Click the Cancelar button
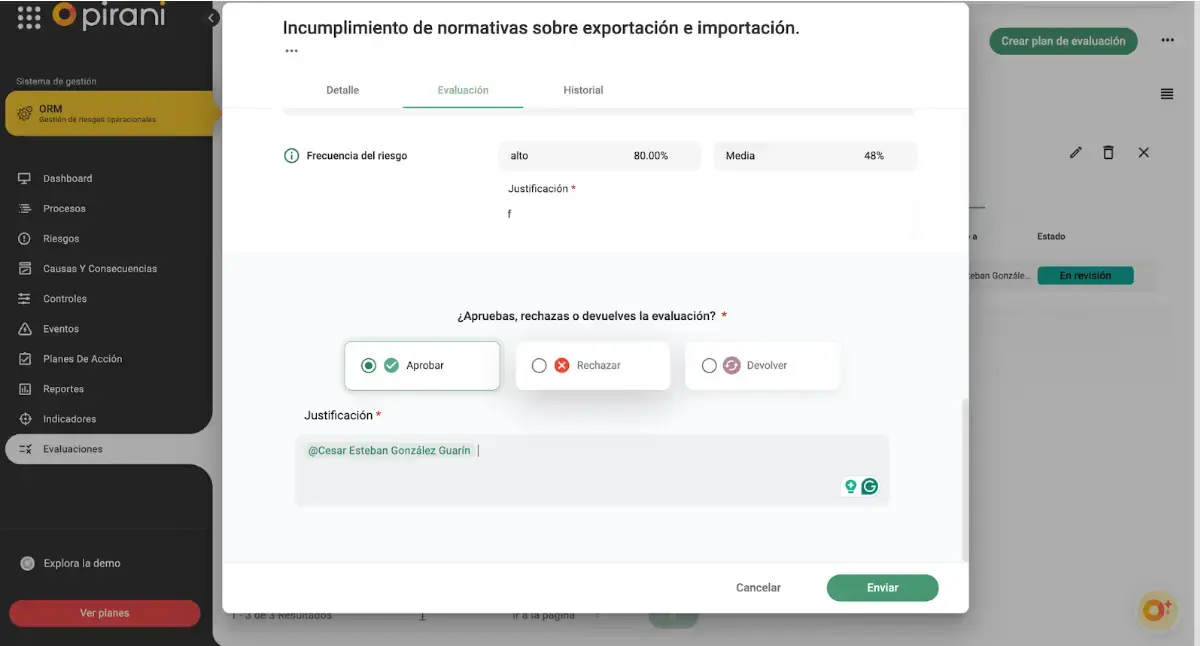The width and height of the screenshot is (1200, 646). (x=758, y=588)
